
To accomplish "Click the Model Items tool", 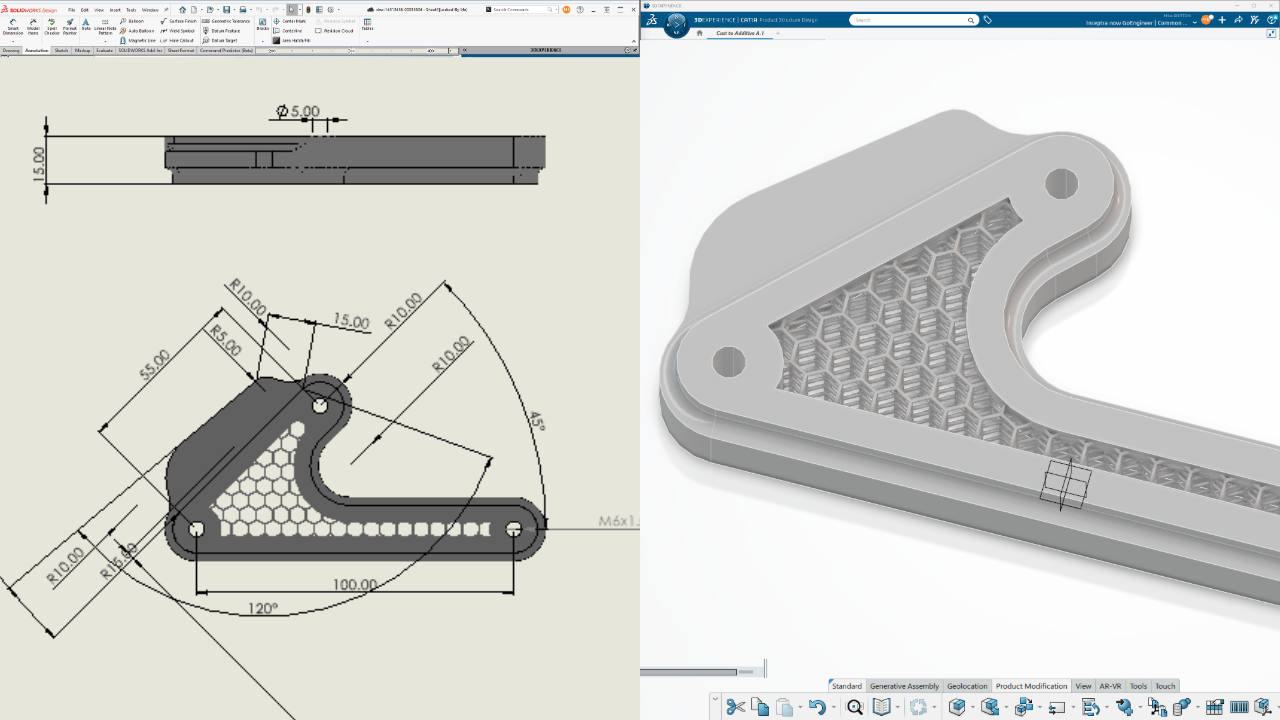I will [x=33, y=25].
